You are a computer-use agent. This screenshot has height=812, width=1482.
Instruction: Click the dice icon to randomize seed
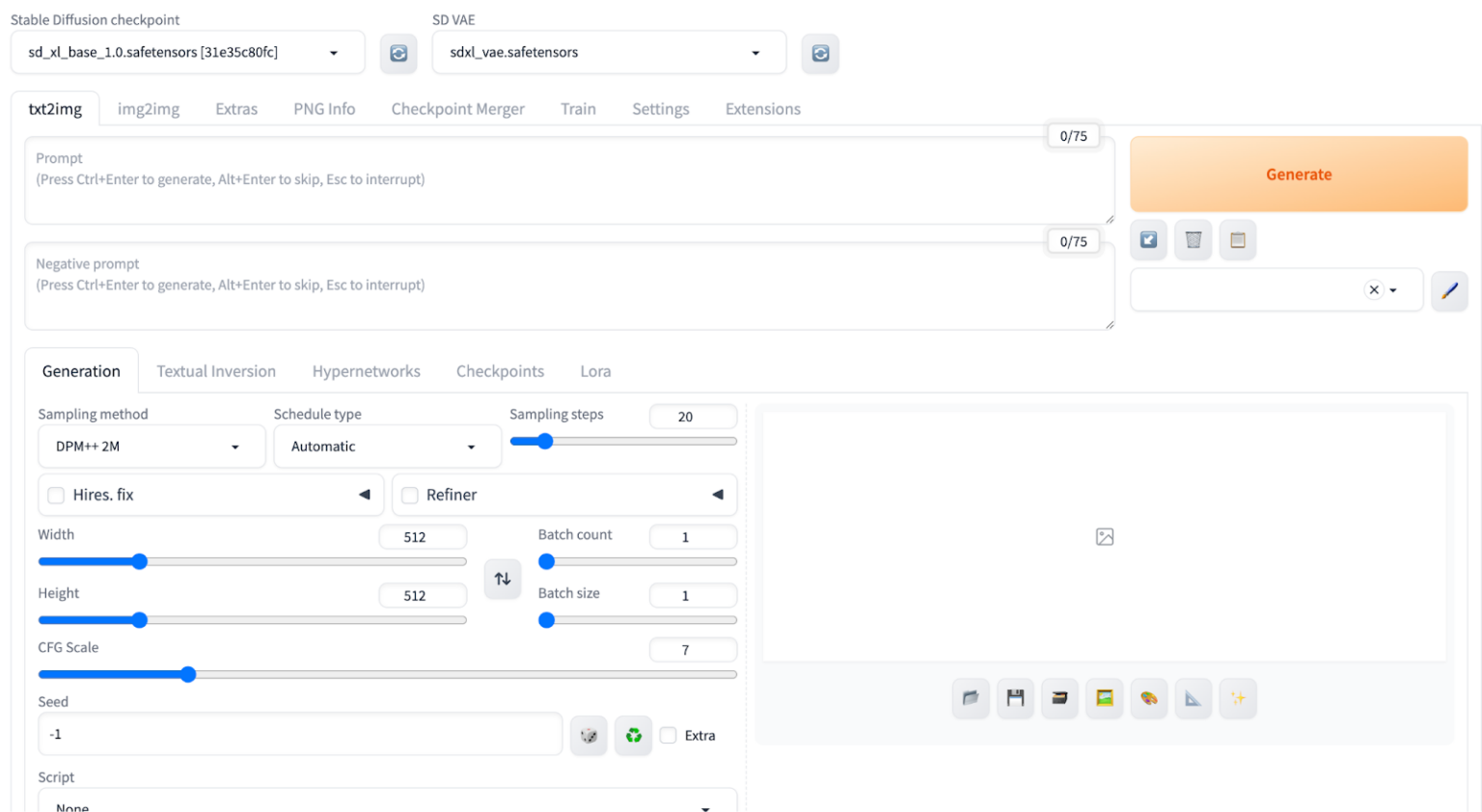coord(589,736)
